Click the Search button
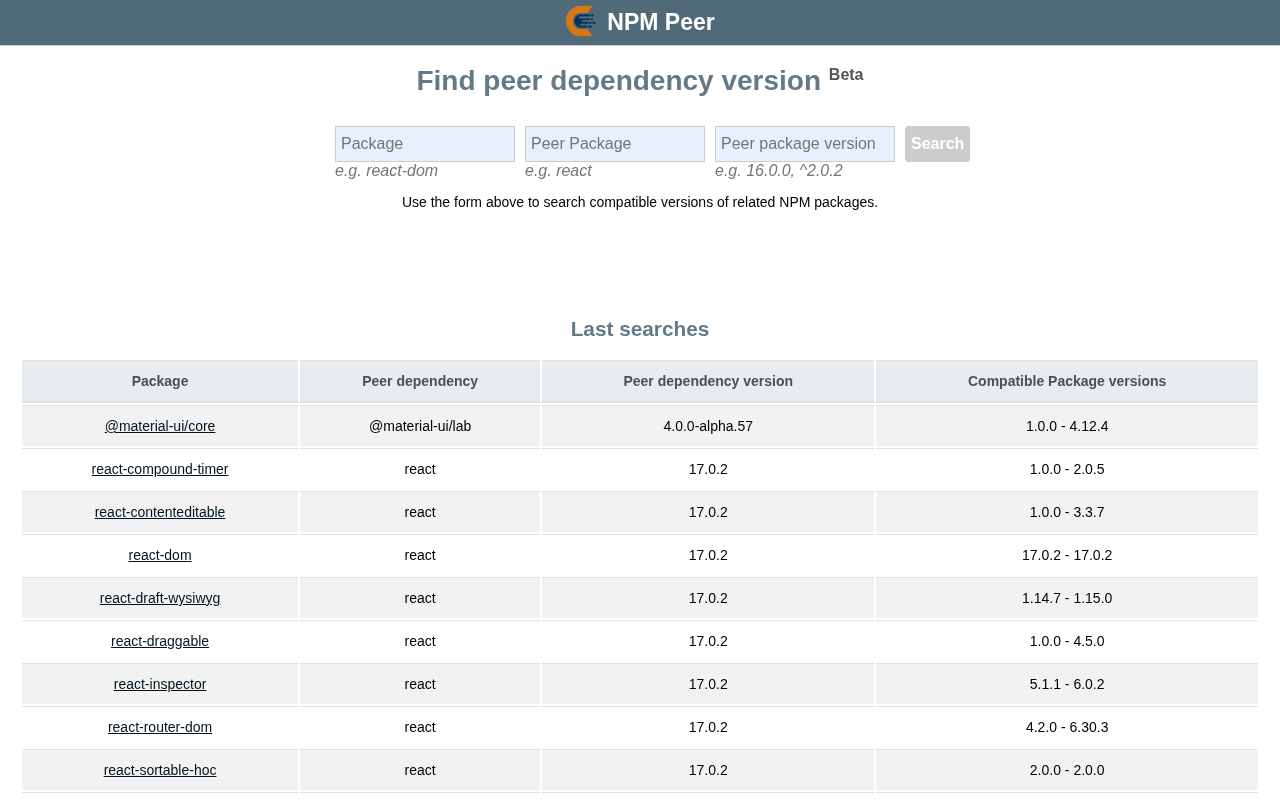The height and width of the screenshot is (800, 1280). point(937,144)
